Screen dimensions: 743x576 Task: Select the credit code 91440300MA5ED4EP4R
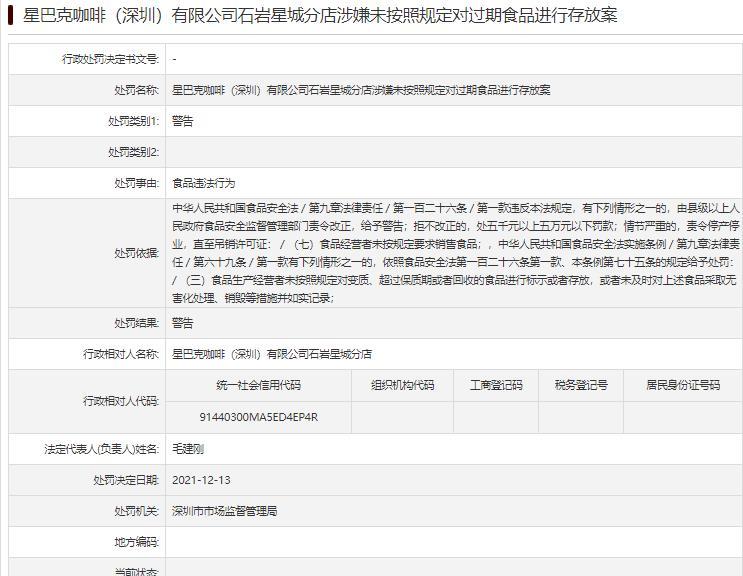pyautogui.click(x=259, y=417)
